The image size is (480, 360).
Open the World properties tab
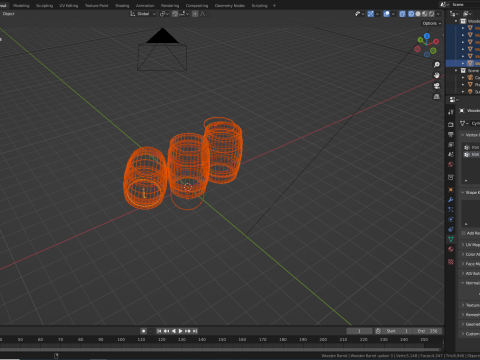[x=451, y=164]
